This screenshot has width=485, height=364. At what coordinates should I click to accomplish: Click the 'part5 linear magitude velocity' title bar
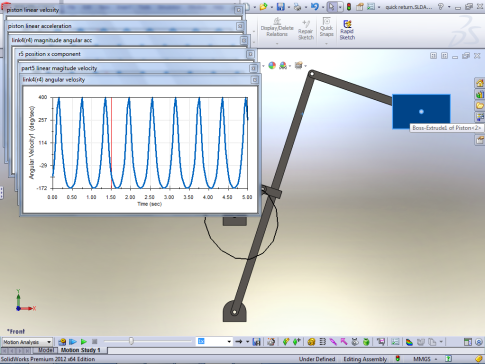[x=138, y=68]
